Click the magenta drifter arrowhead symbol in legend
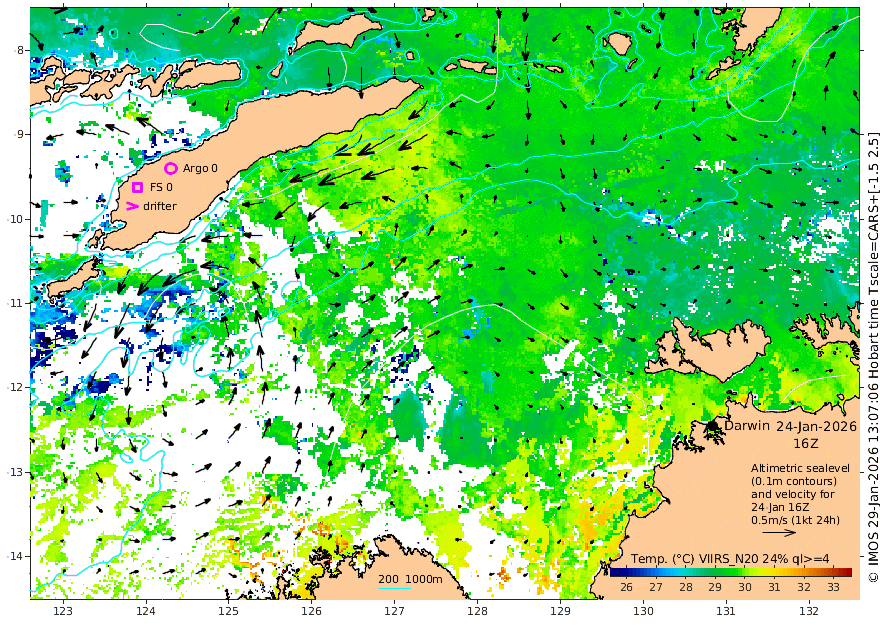This screenshot has height=630, width=880. click(x=132, y=206)
